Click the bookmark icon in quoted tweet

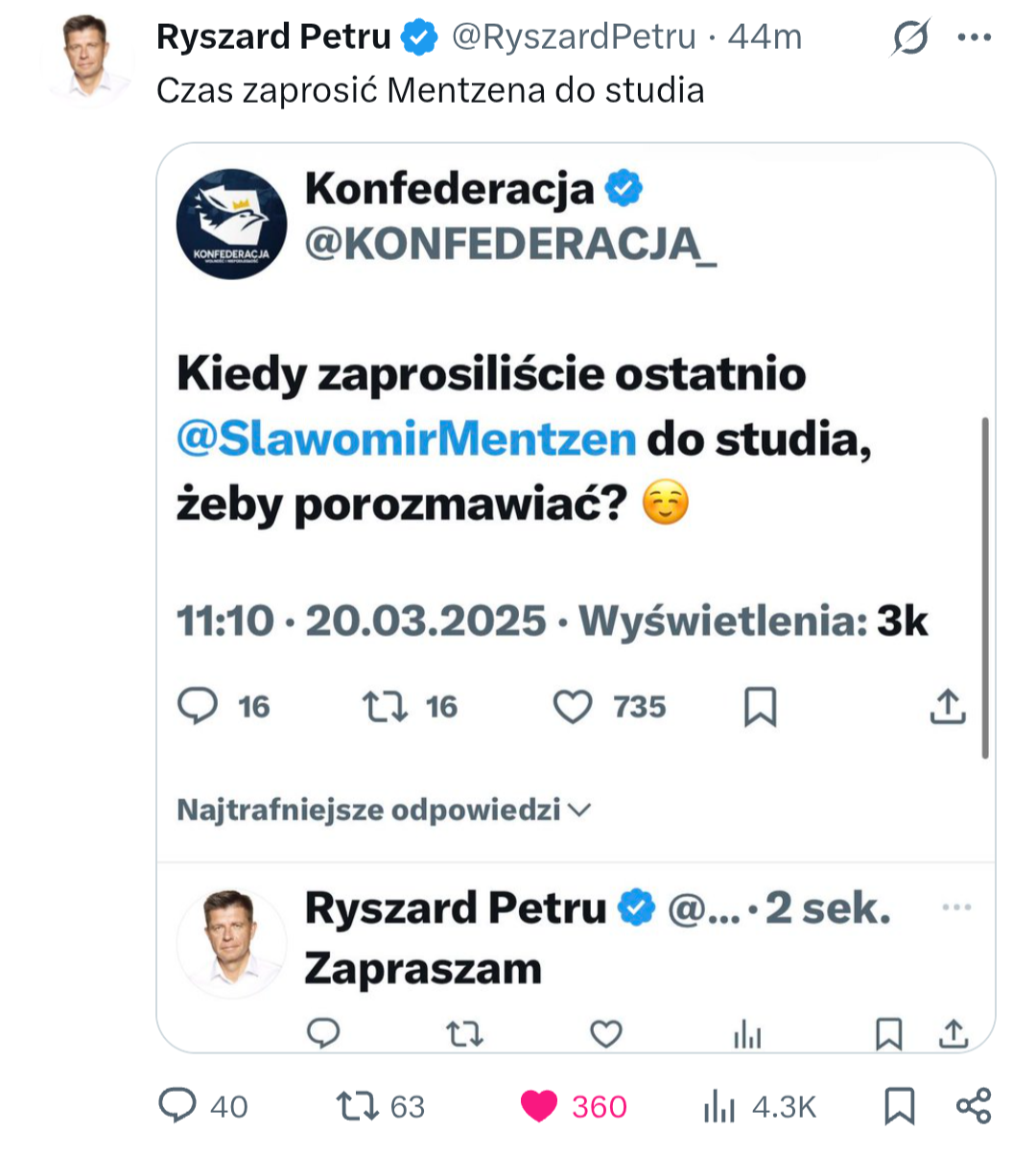pos(760,707)
